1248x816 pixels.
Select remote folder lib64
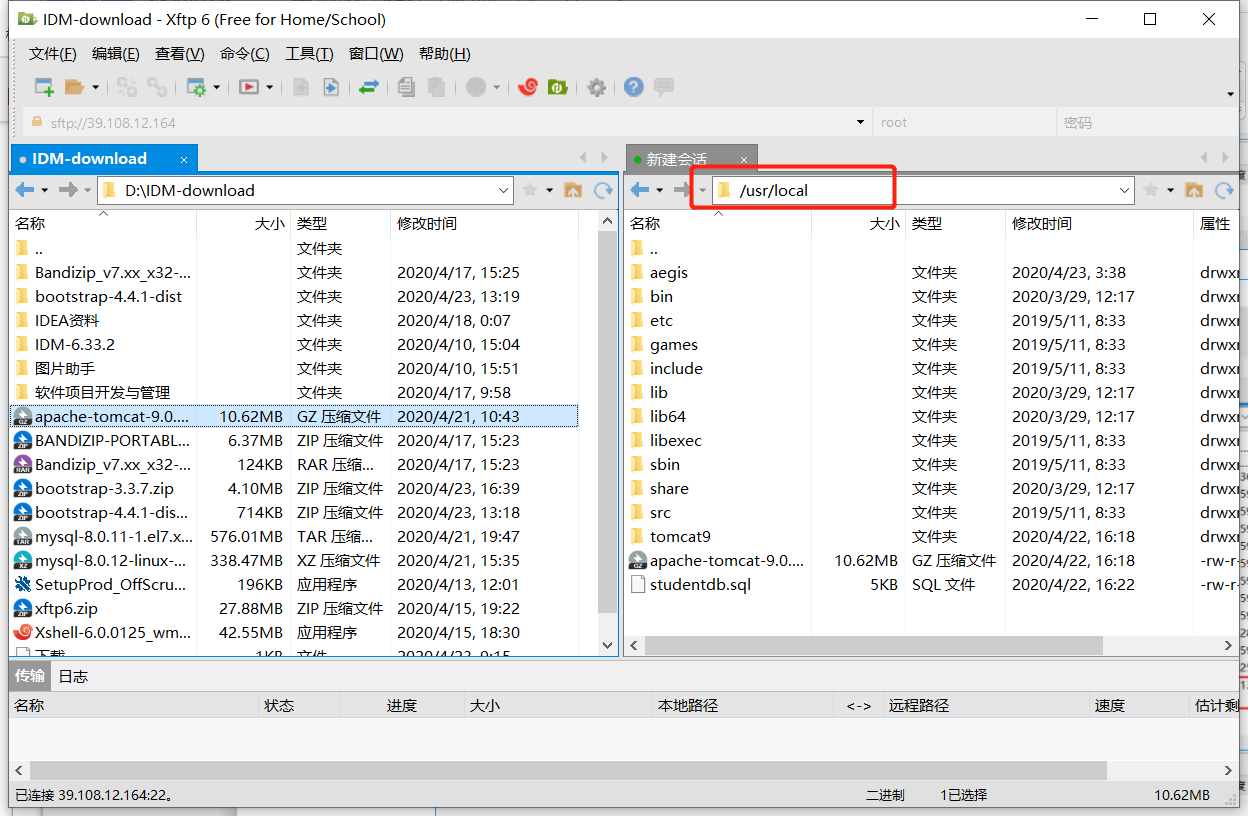click(668, 416)
